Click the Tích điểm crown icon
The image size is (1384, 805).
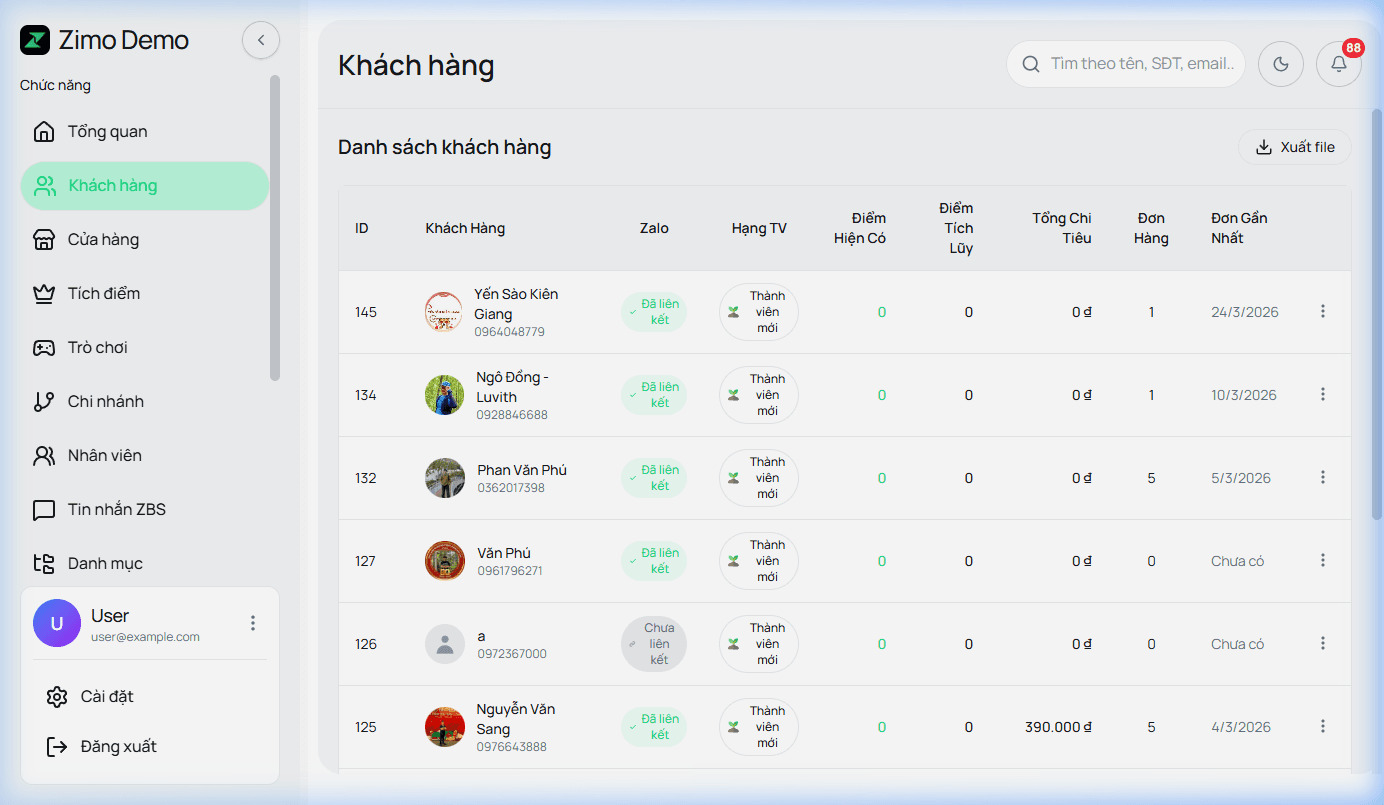(43, 294)
